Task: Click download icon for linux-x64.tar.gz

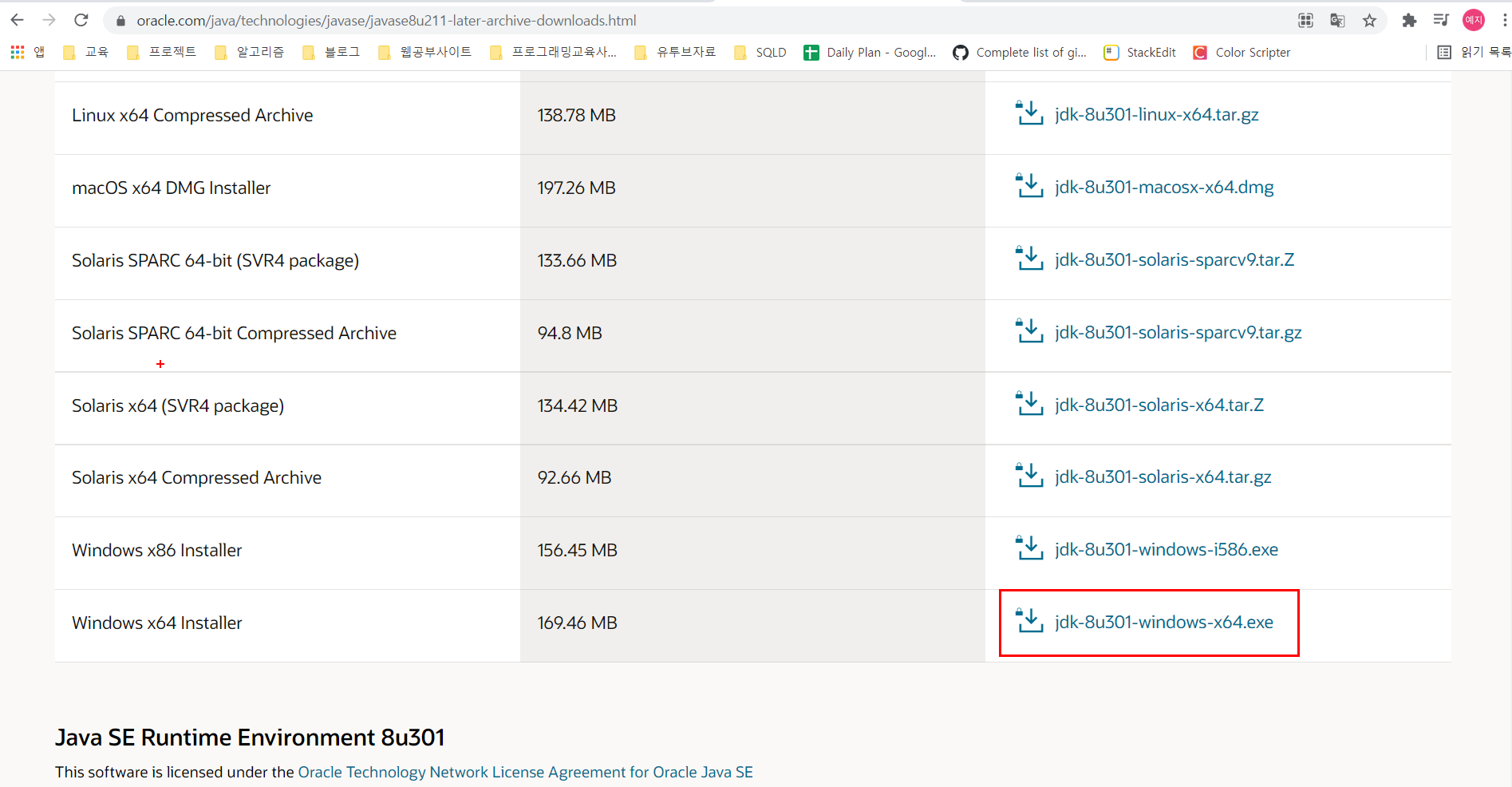Action: (1029, 113)
